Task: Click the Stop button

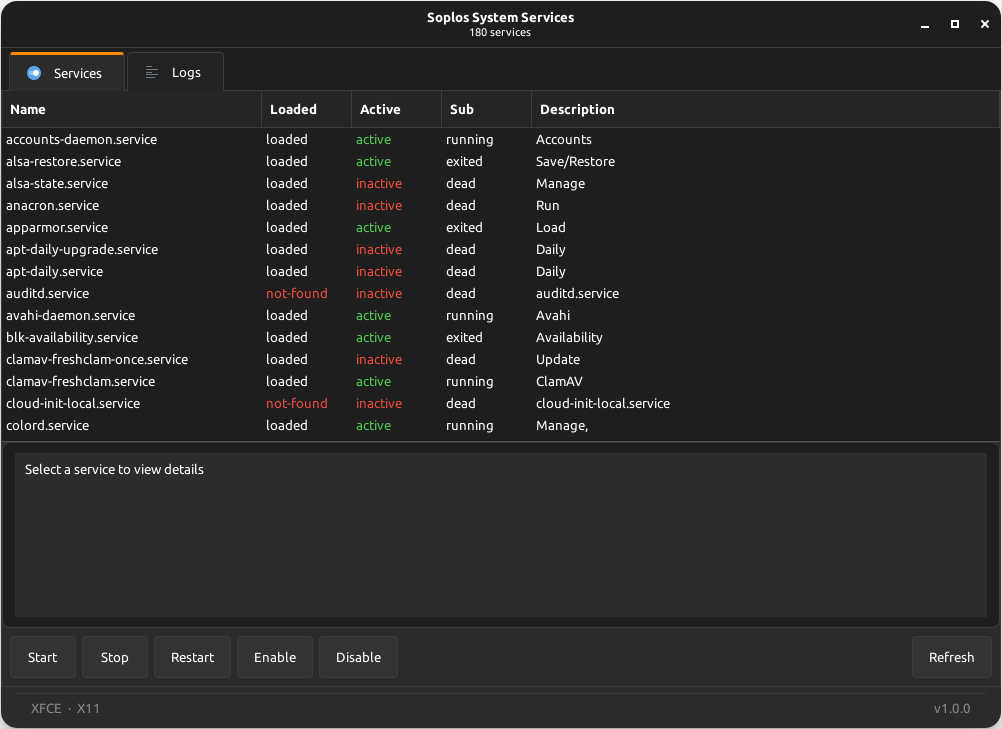Action: tap(114, 657)
